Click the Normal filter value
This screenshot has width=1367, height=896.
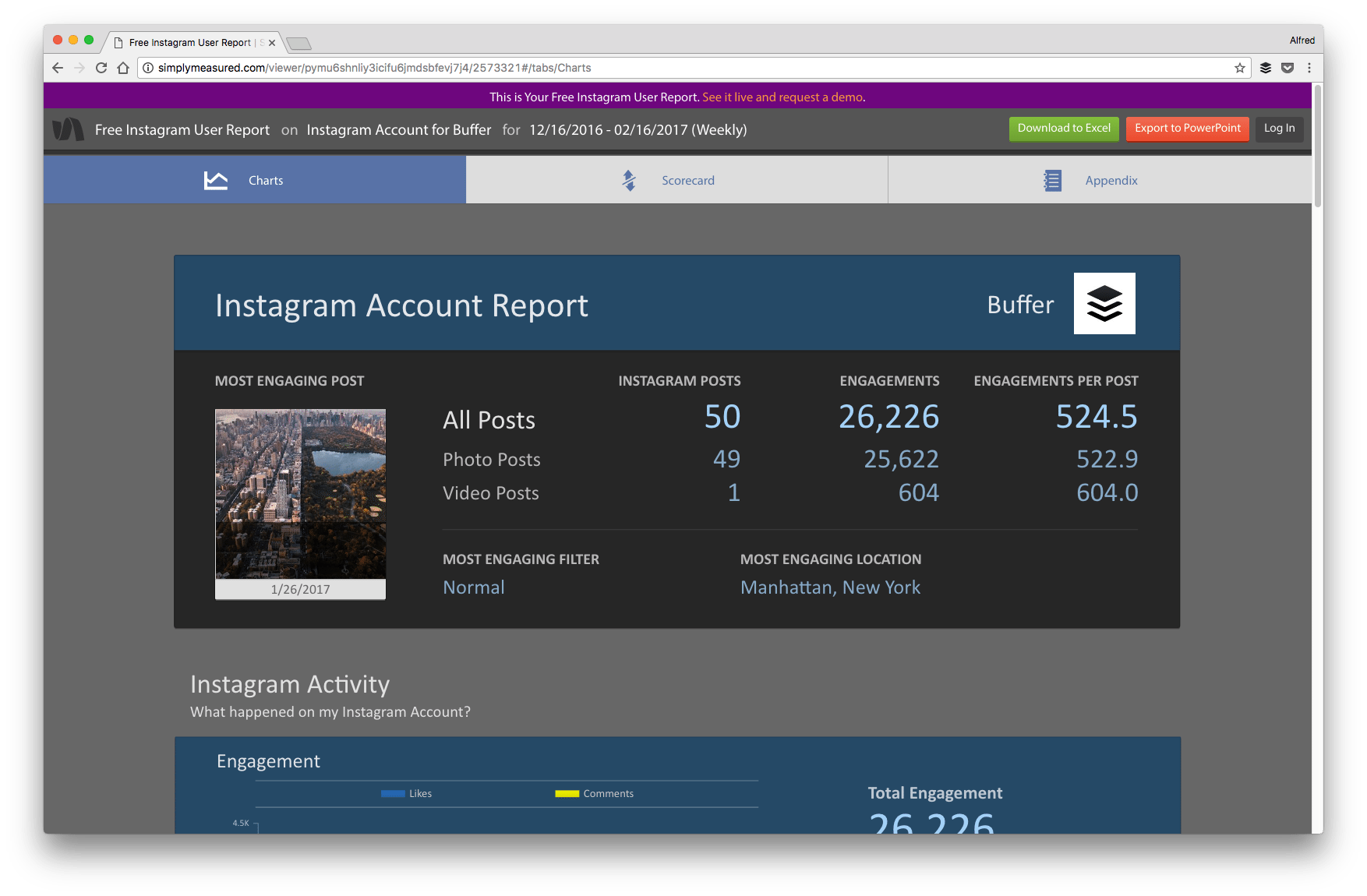coord(474,587)
